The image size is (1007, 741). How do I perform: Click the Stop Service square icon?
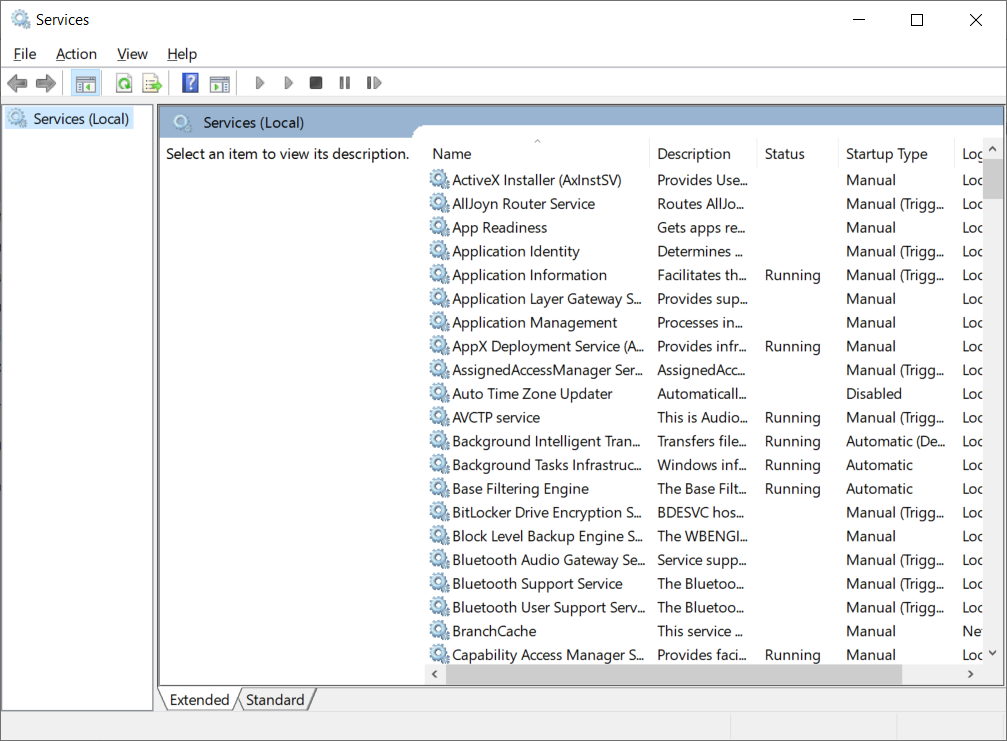click(316, 83)
